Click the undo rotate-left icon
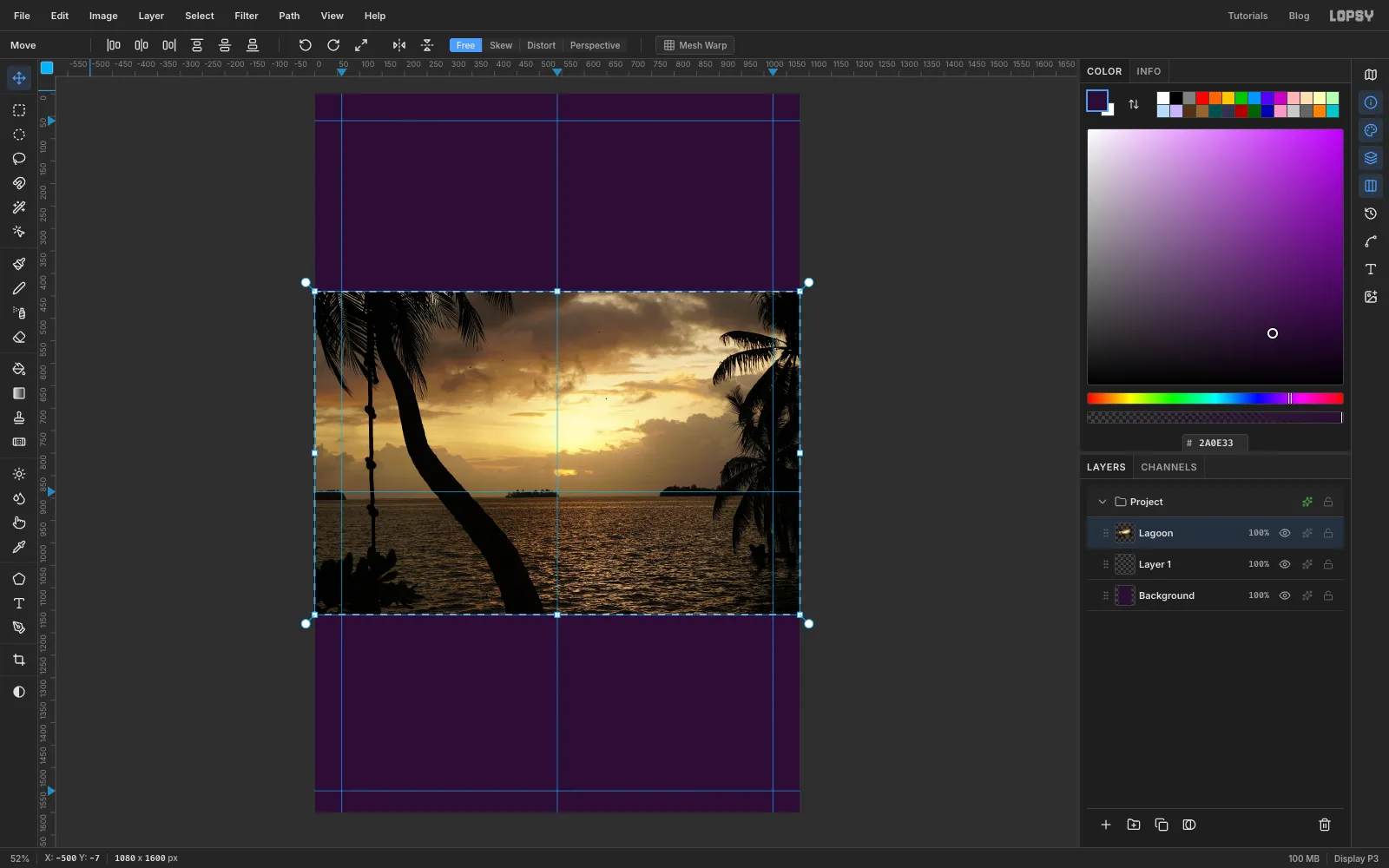 pyautogui.click(x=306, y=45)
